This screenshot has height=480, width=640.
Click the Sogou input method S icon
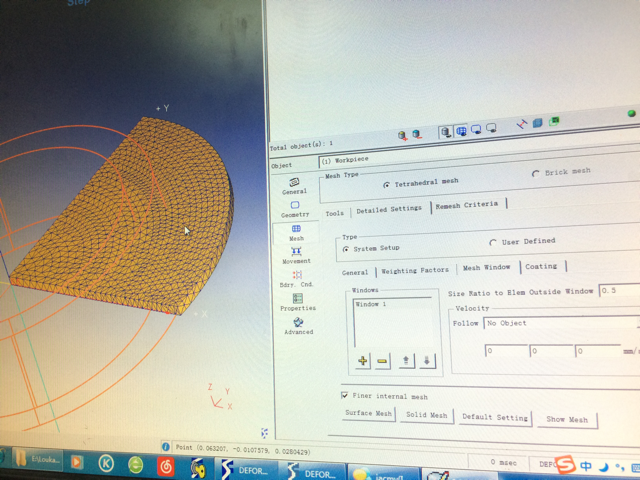pyautogui.click(x=565, y=464)
